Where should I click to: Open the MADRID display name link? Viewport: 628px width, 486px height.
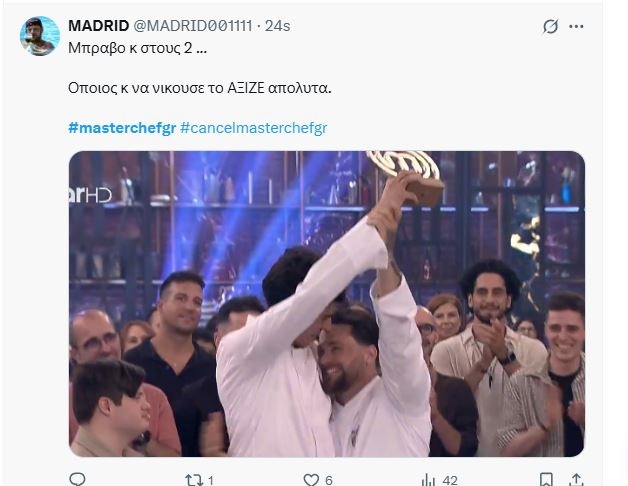[x=99, y=26]
